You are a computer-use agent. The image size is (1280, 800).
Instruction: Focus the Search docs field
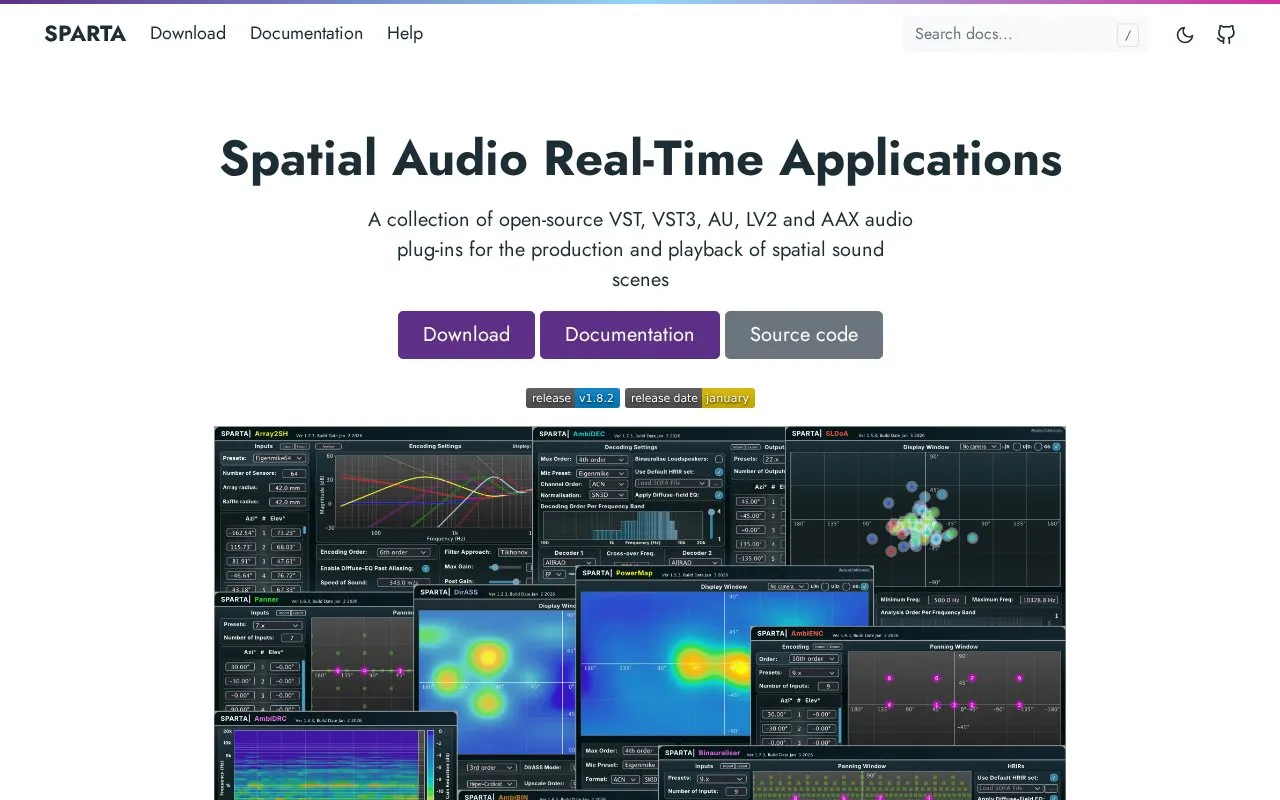click(1025, 35)
